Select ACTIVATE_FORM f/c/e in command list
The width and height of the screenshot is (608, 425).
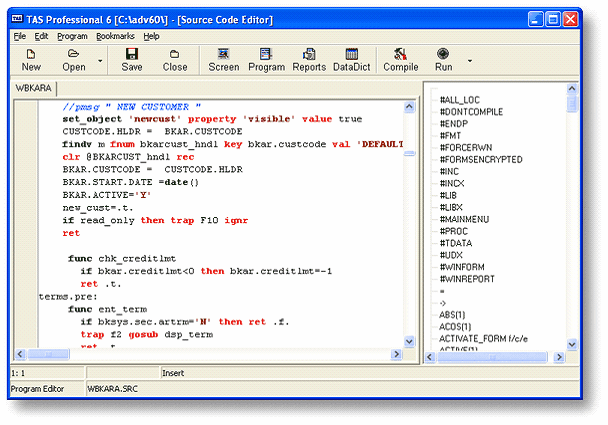click(x=483, y=339)
